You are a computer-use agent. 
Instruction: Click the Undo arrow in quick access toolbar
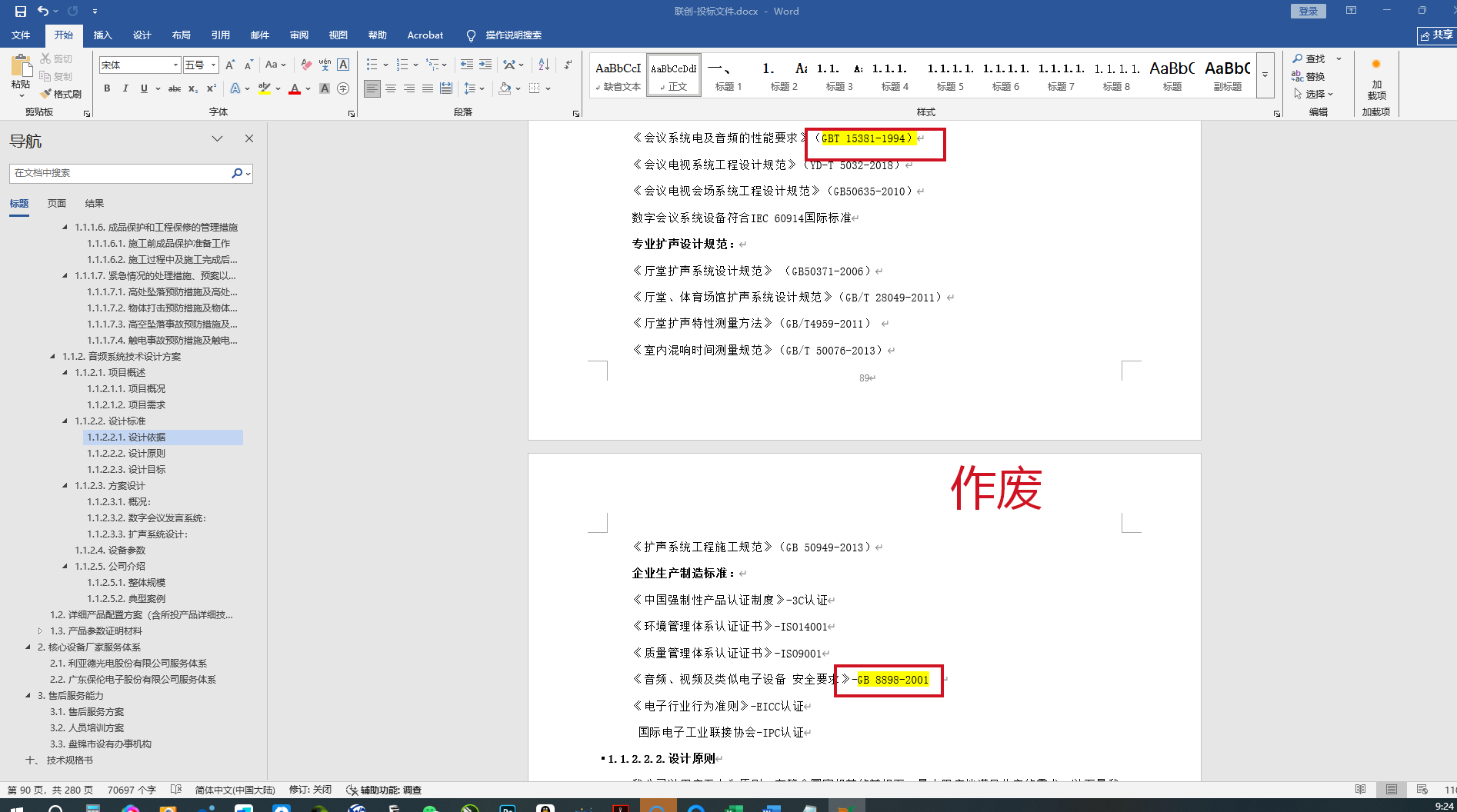tap(43, 12)
